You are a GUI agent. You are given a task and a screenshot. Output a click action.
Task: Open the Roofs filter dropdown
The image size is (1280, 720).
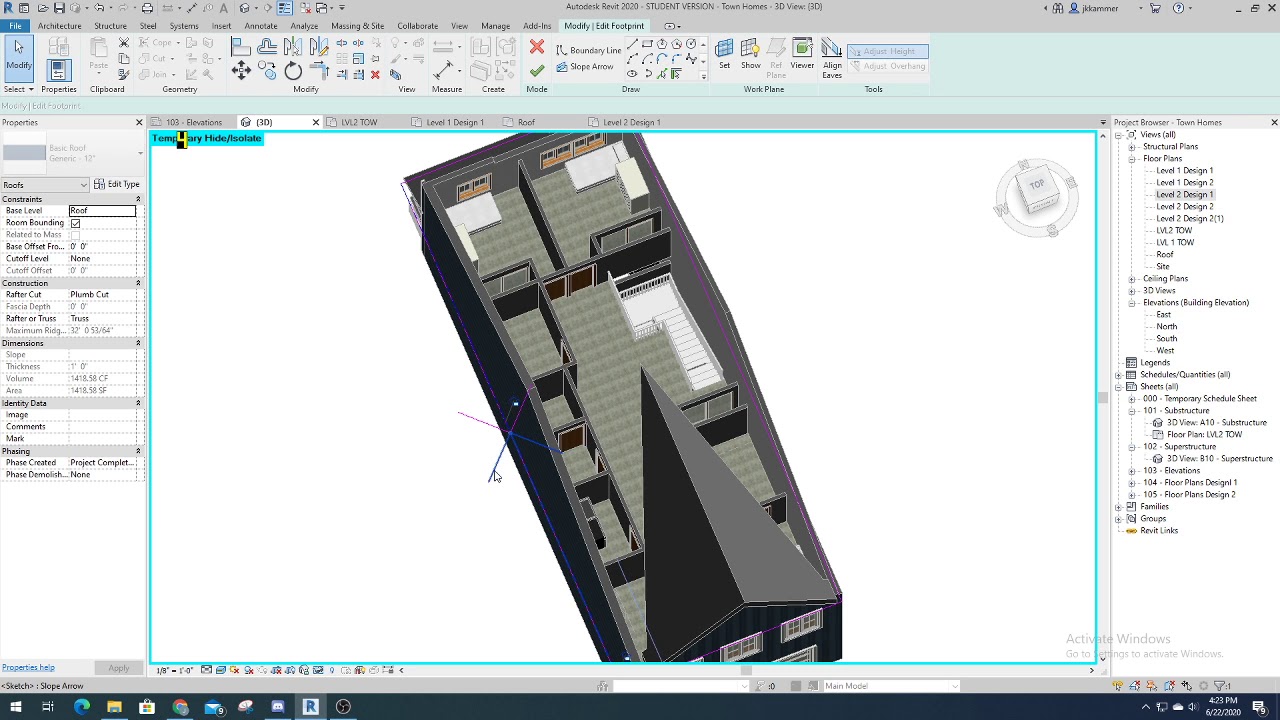click(x=45, y=185)
